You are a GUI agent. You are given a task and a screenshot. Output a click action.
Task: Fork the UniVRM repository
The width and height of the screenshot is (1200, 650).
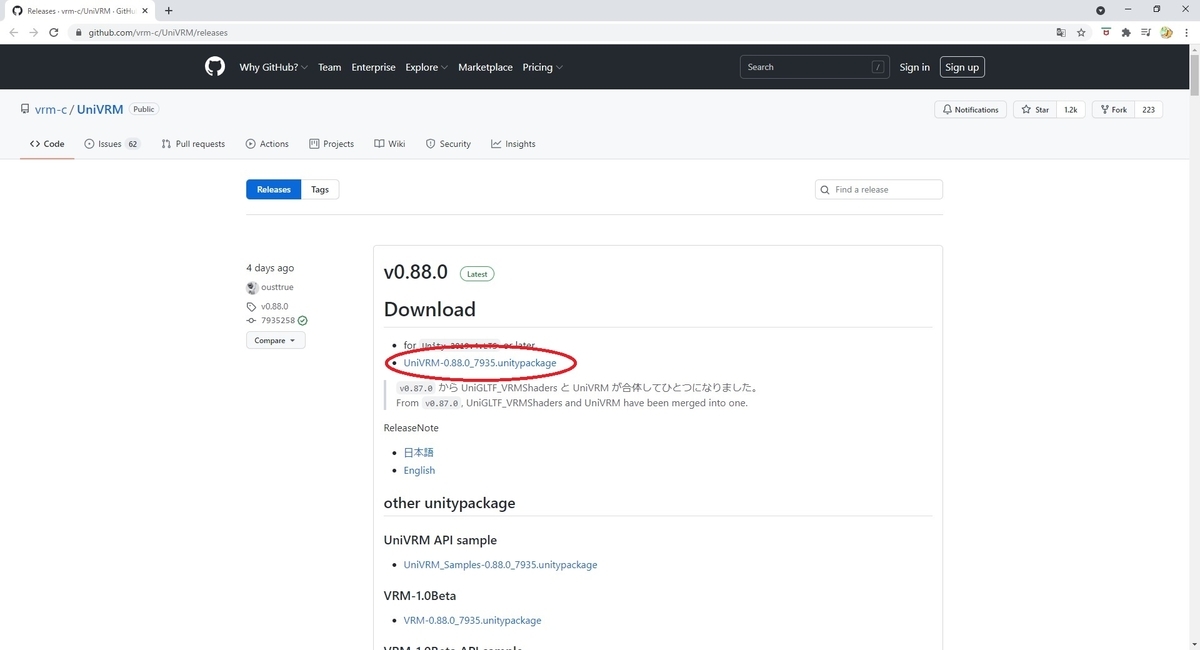(1112, 109)
